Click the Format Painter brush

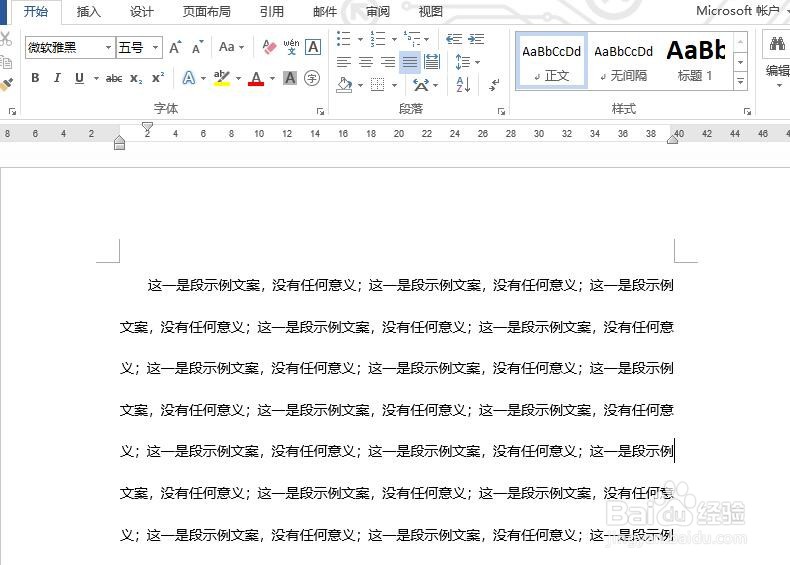6,85
